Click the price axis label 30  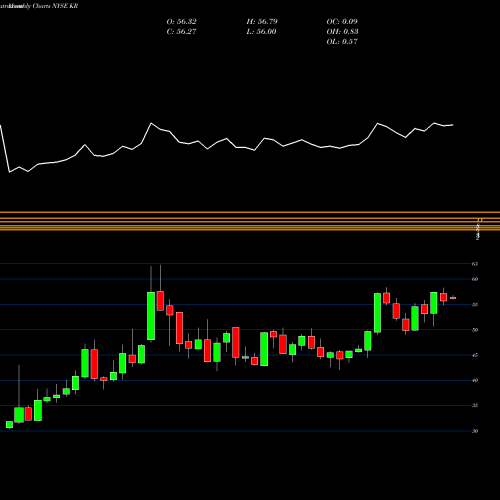[475, 431]
